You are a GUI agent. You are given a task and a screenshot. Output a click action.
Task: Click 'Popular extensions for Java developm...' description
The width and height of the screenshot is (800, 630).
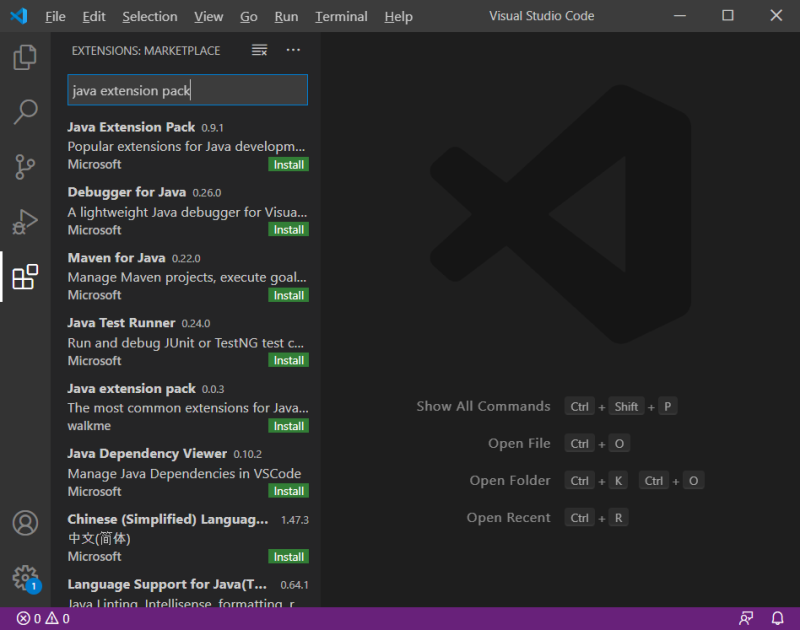coord(186,146)
